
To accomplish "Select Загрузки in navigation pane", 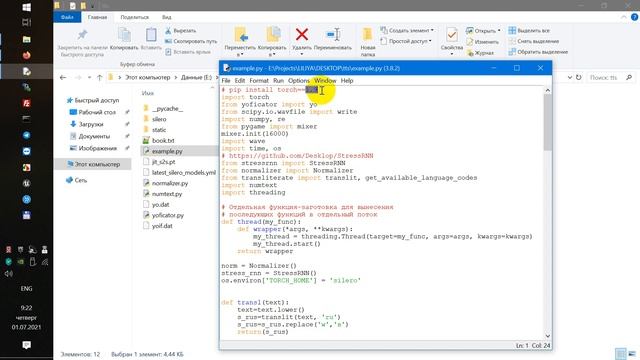I will (x=87, y=124).
